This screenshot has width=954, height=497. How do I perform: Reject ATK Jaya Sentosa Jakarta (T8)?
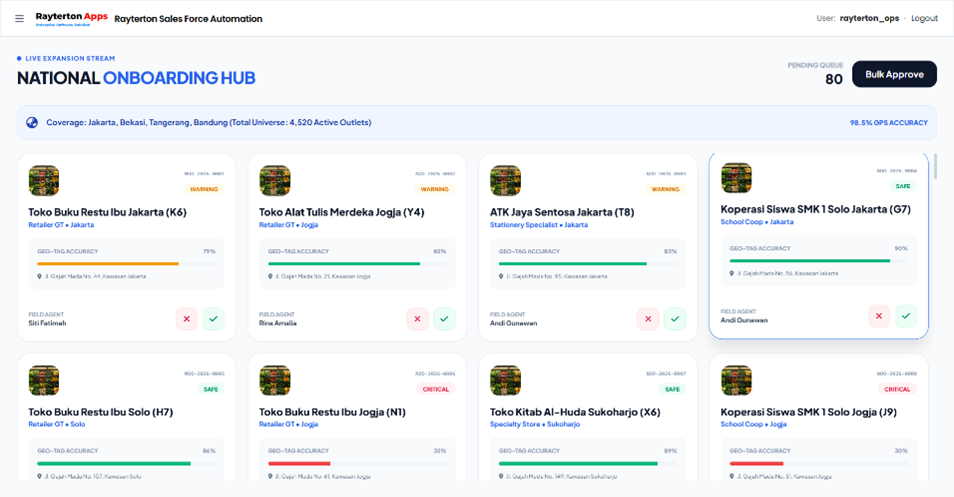(648, 319)
